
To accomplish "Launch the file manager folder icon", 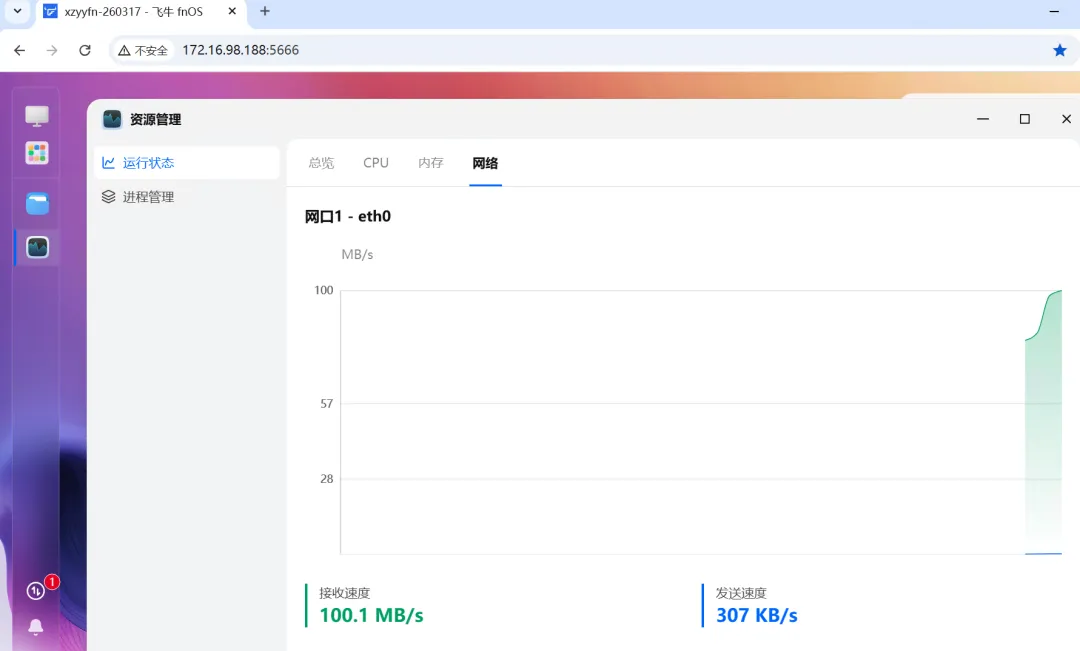I will tap(37, 203).
